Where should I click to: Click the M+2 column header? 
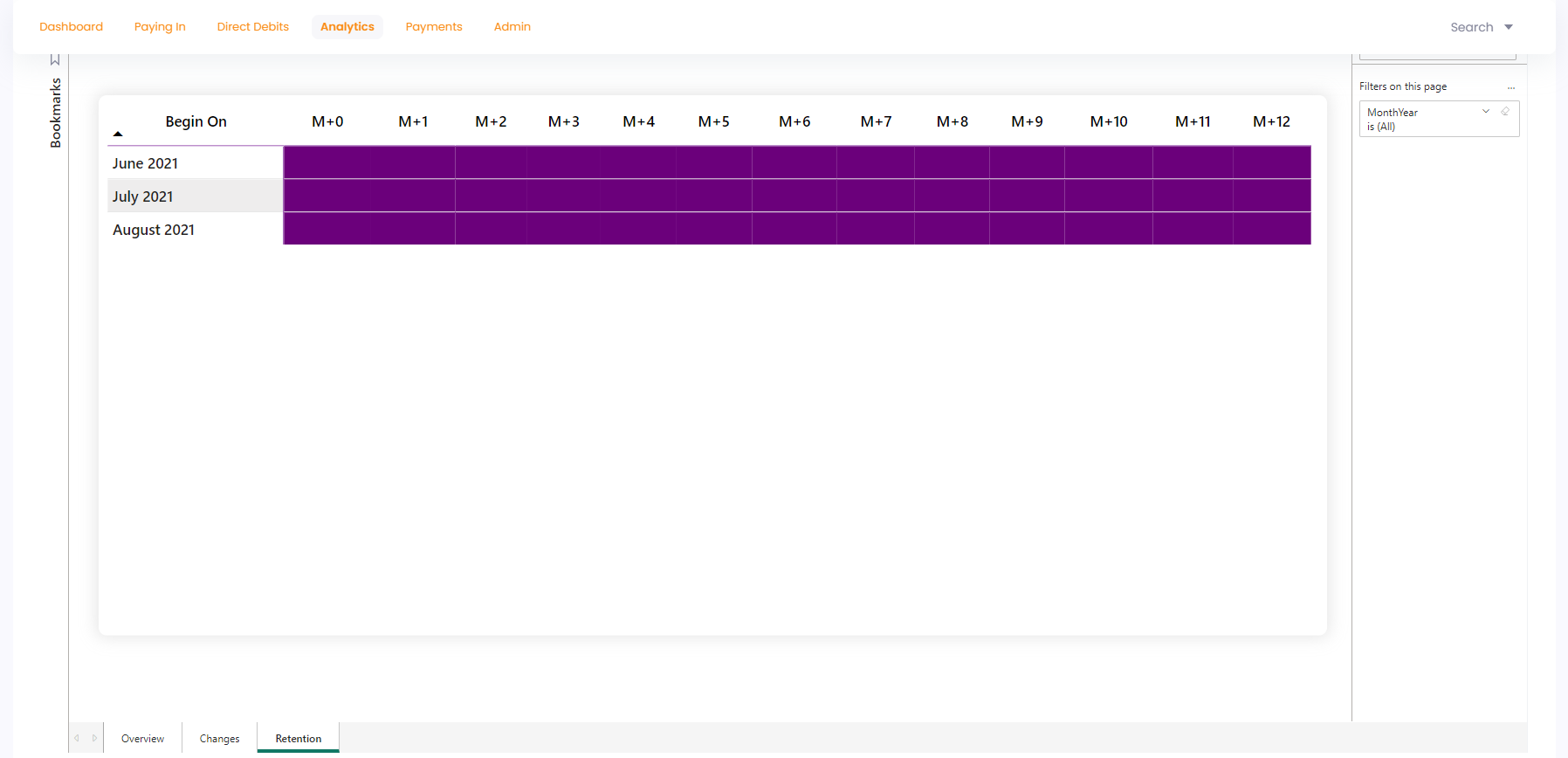tap(491, 121)
